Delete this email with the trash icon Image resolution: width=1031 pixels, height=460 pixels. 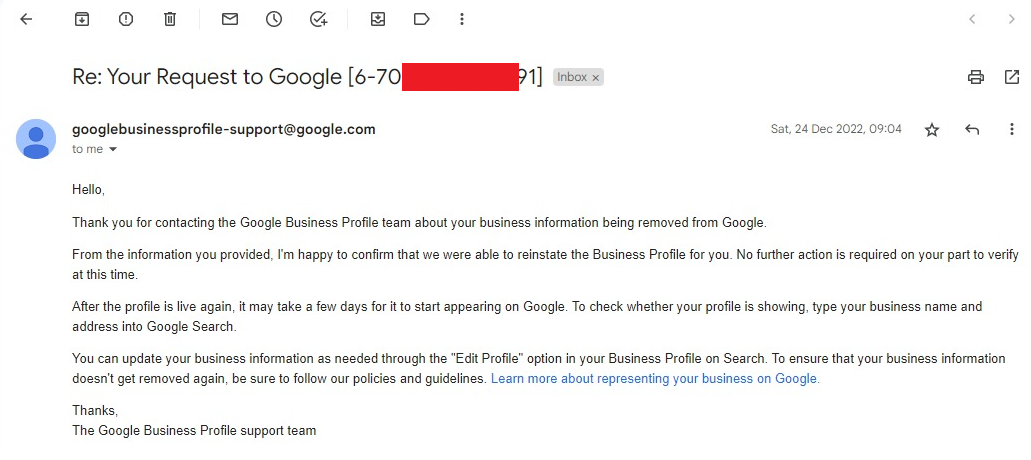[170, 19]
